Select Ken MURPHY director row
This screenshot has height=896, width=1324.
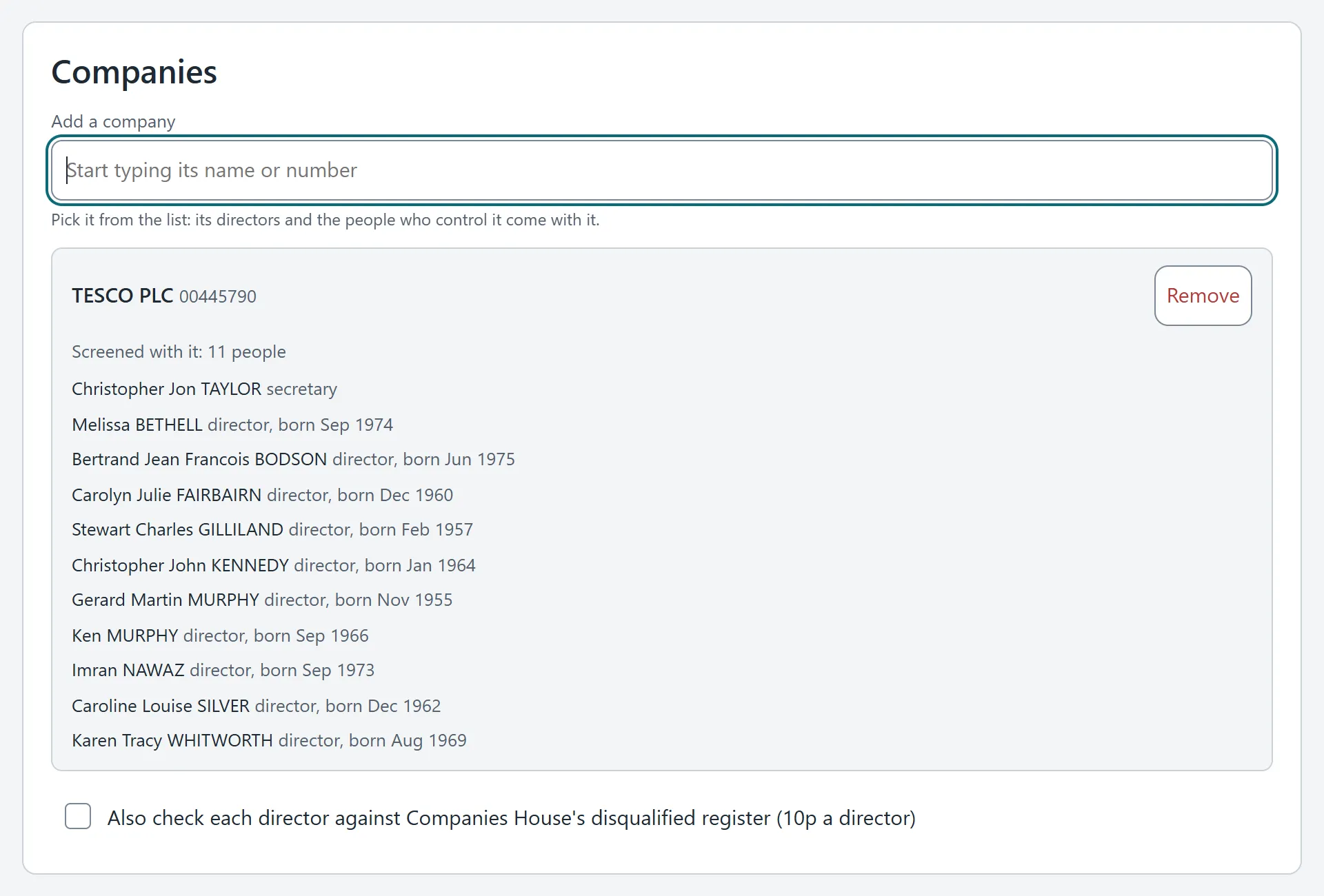(x=220, y=635)
